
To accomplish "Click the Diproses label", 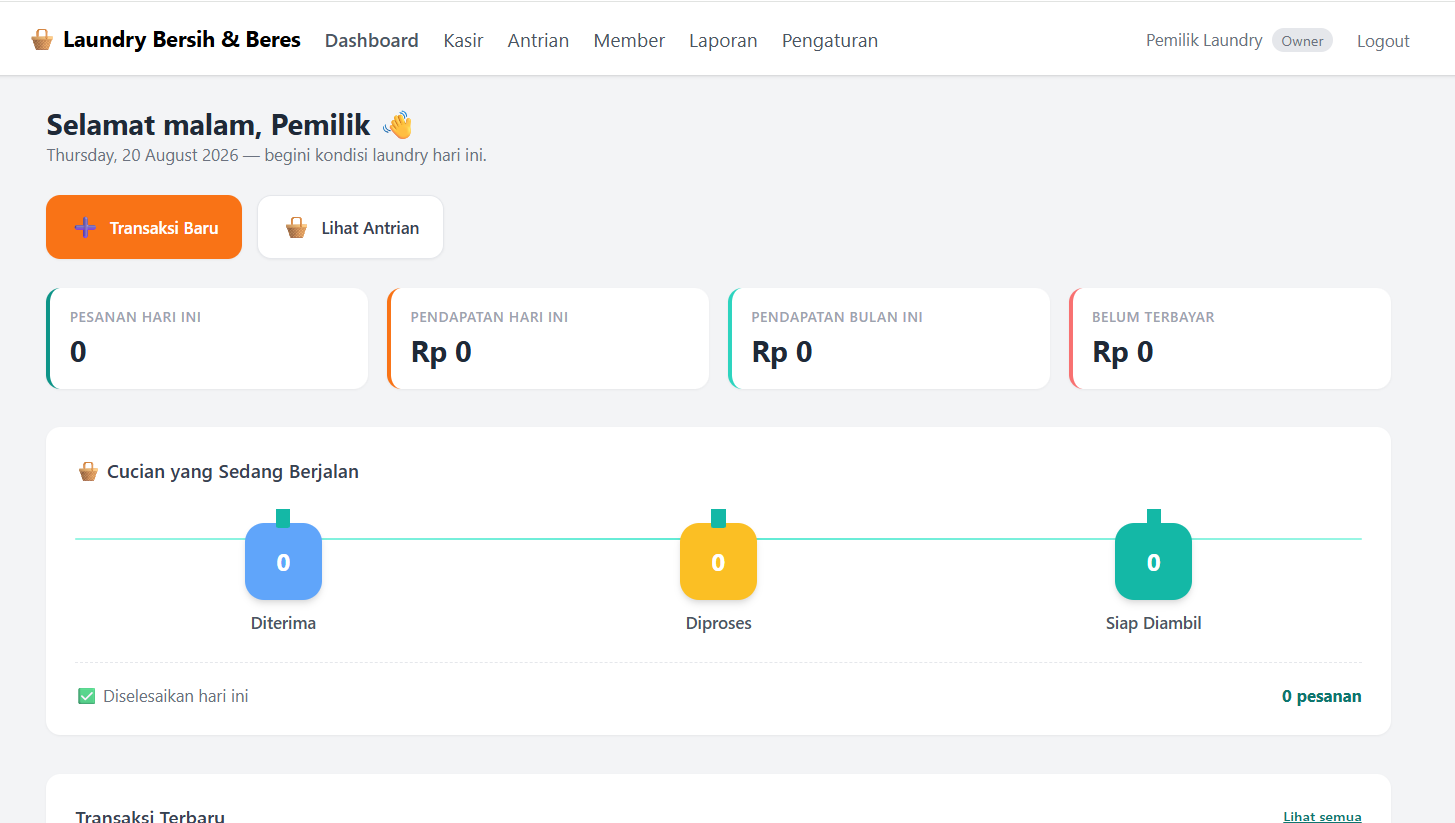I will (x=718, y=623).
